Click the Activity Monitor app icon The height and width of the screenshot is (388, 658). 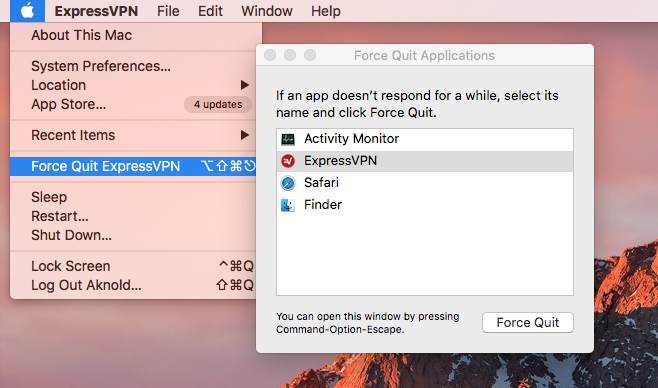coord(288,139)
